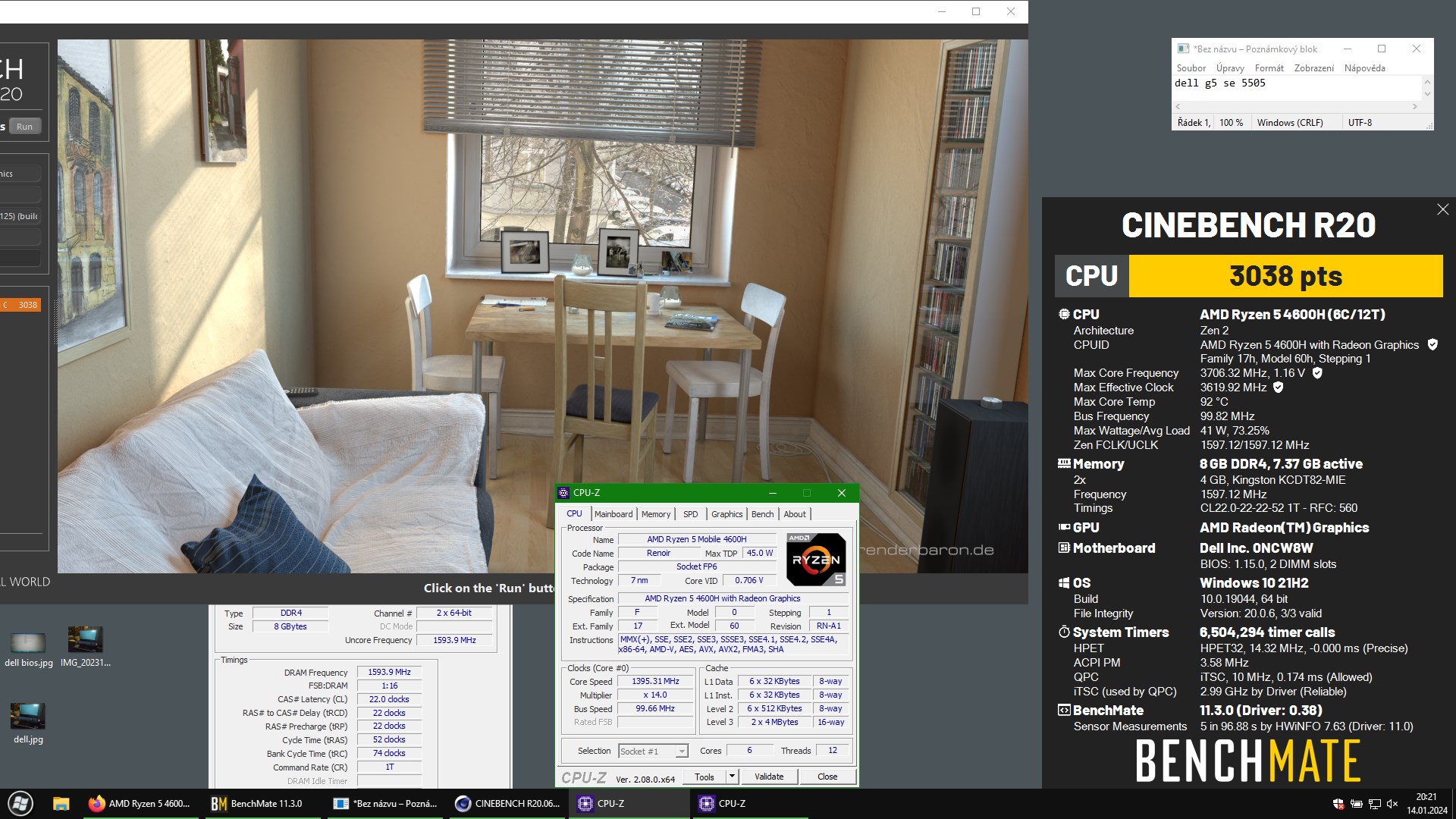This screenshot has width=1456, height=819.
Task: Click the Memory module icon in BenchMate
Action: [x=1064, y=463]
